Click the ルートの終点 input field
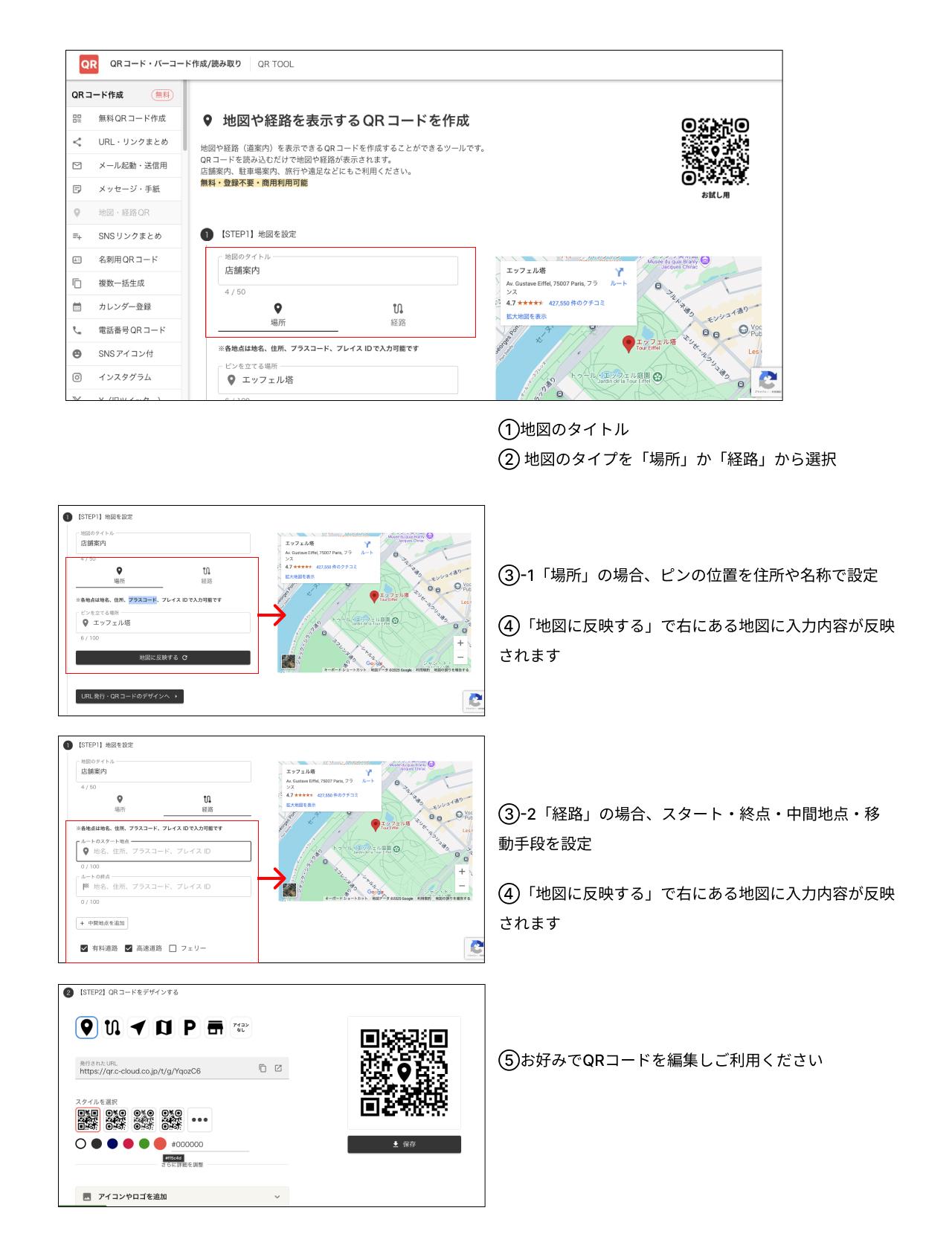The width and height of the screenshot is (952, 1257). pyautogui.click(x=164, y=887)
